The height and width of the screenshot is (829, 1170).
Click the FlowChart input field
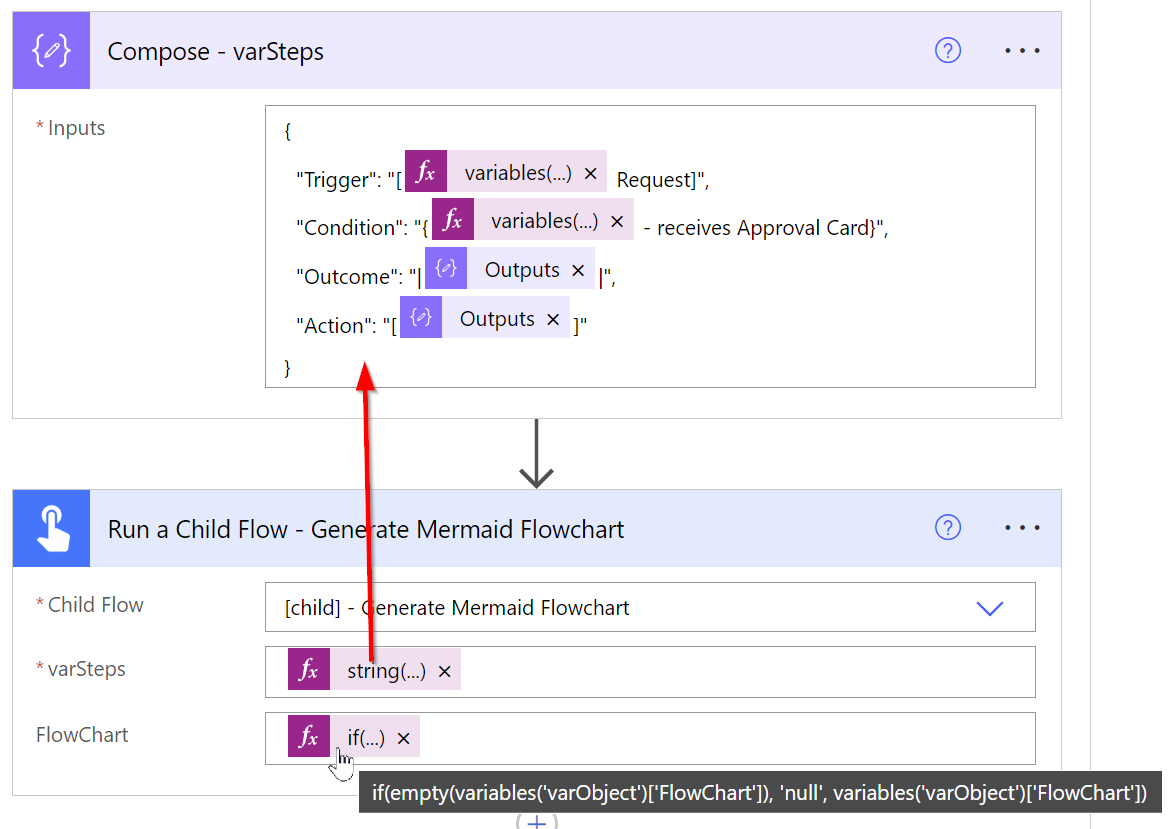coord(700,737)
